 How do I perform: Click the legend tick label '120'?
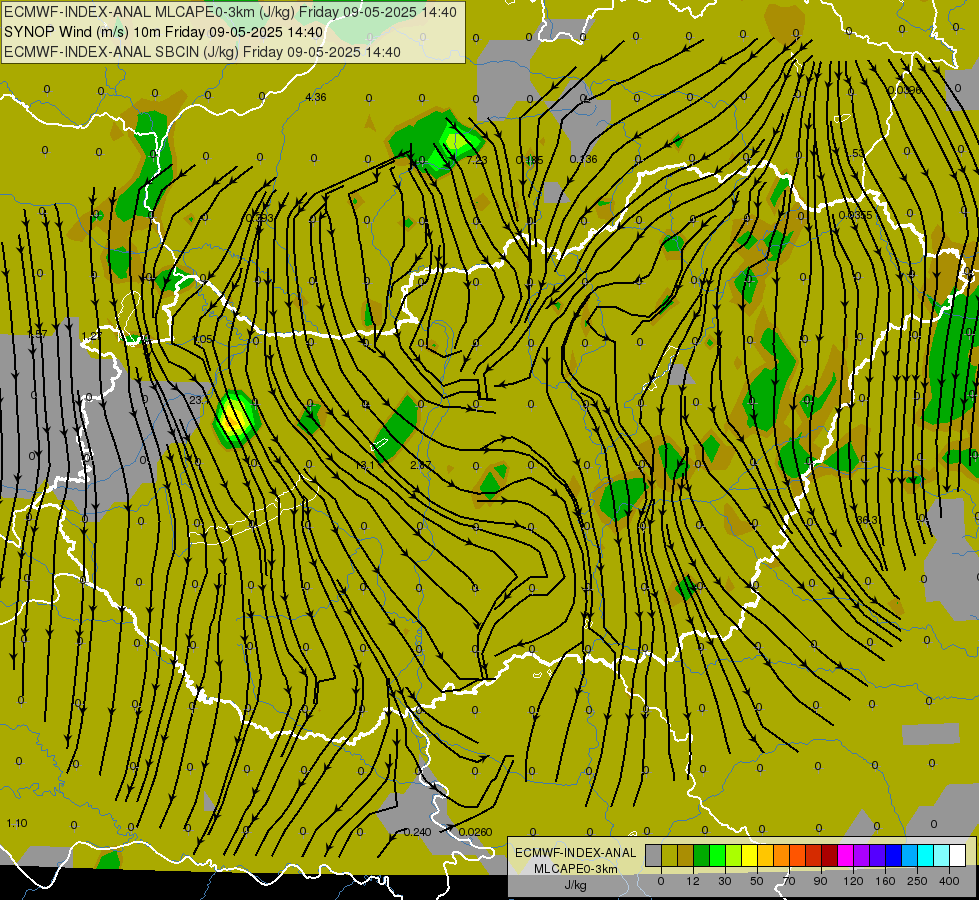click(853, 881)
